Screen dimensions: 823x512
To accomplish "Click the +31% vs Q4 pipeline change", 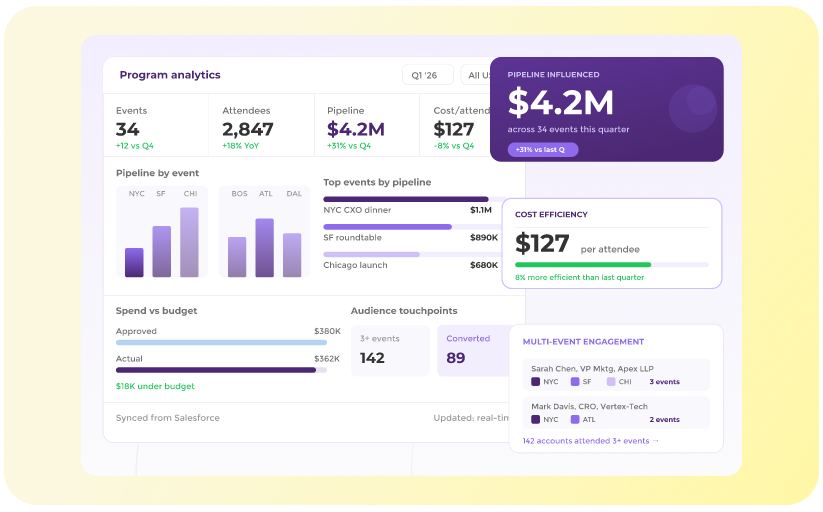I will [x=349, y=146].
